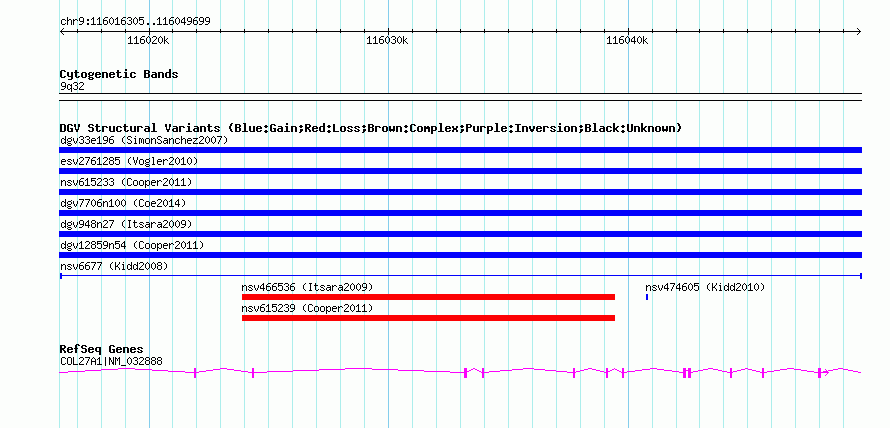The height and width of the screenshot is (428, 890).
Task: Click the Cytogenetic Bands track heading
Action: click(119, 74)
